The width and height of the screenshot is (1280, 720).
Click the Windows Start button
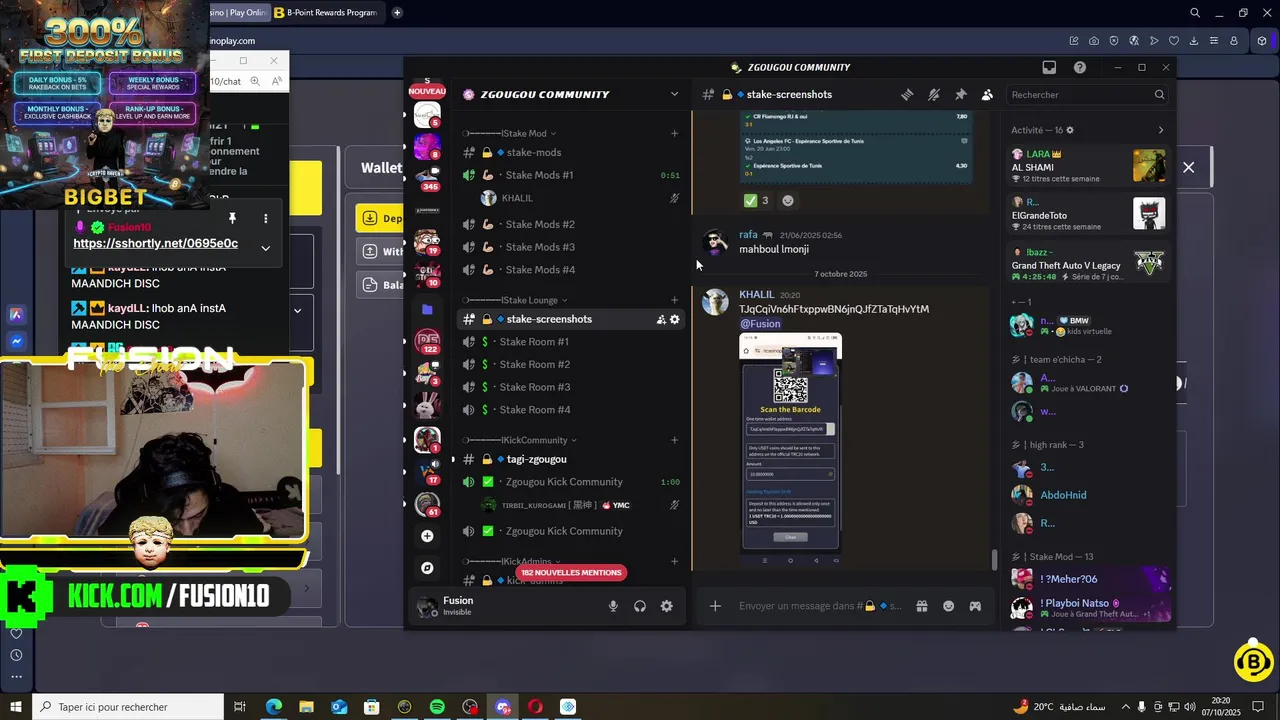(x=16, y=707)
